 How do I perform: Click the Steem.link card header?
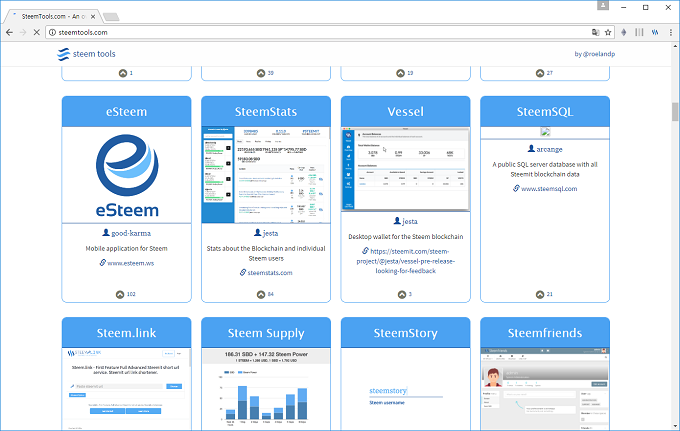click(x=126, y=333)
